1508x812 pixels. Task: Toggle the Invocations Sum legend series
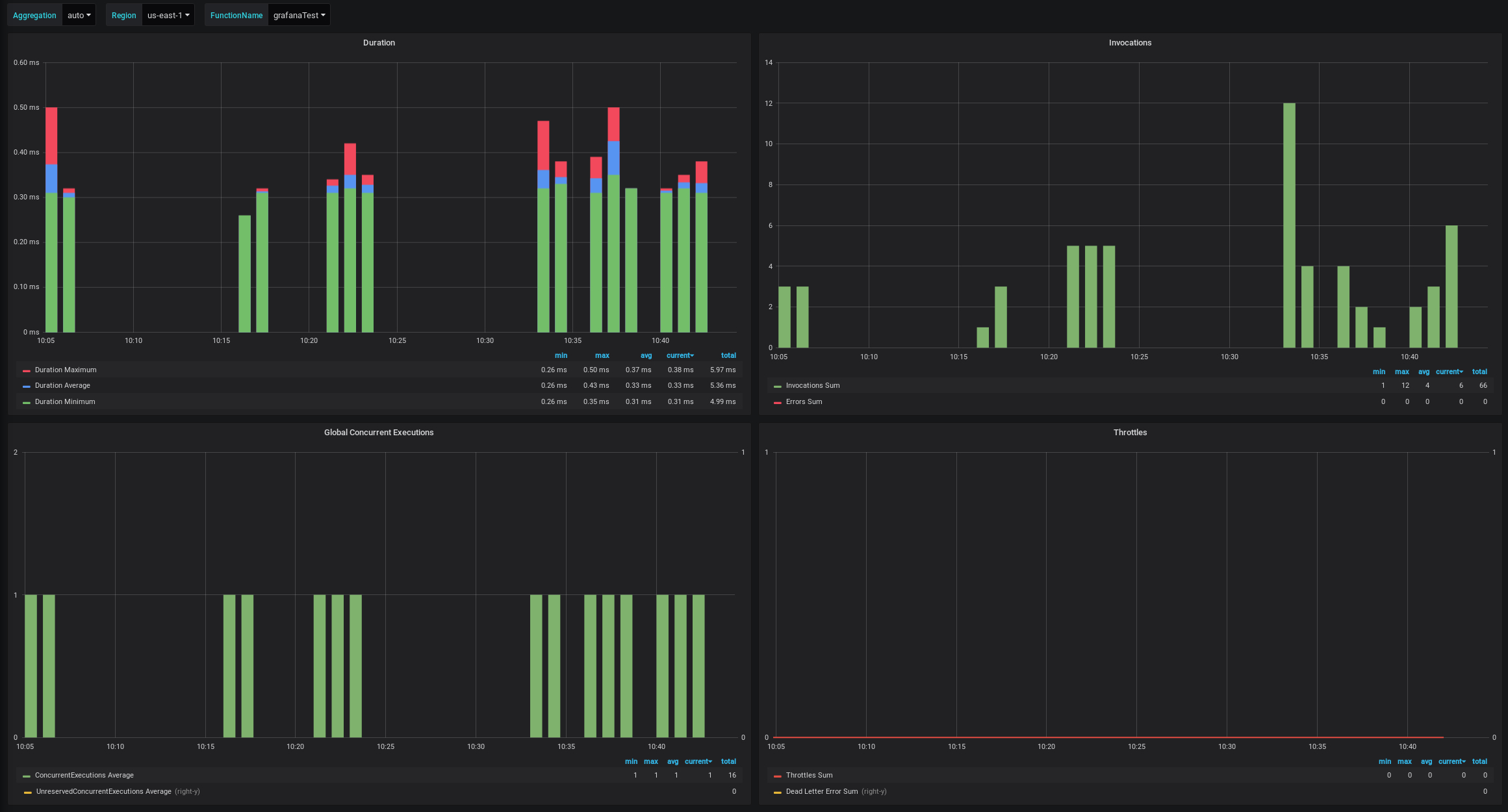click(x=813, y=386)
